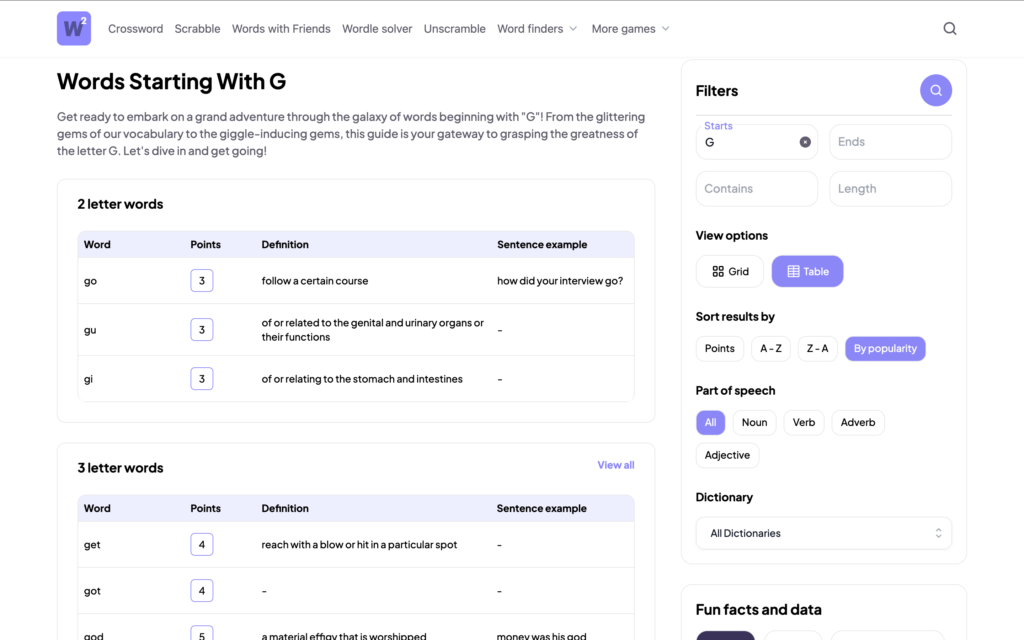
Task: Filter part of speech by Adjective
Action: pos(727,455)
